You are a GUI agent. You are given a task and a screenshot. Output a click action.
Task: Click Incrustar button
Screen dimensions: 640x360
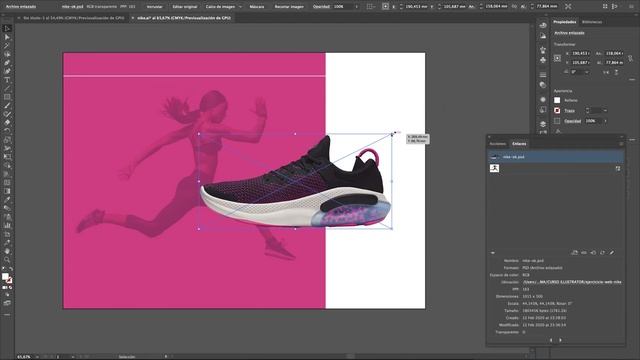154,7
